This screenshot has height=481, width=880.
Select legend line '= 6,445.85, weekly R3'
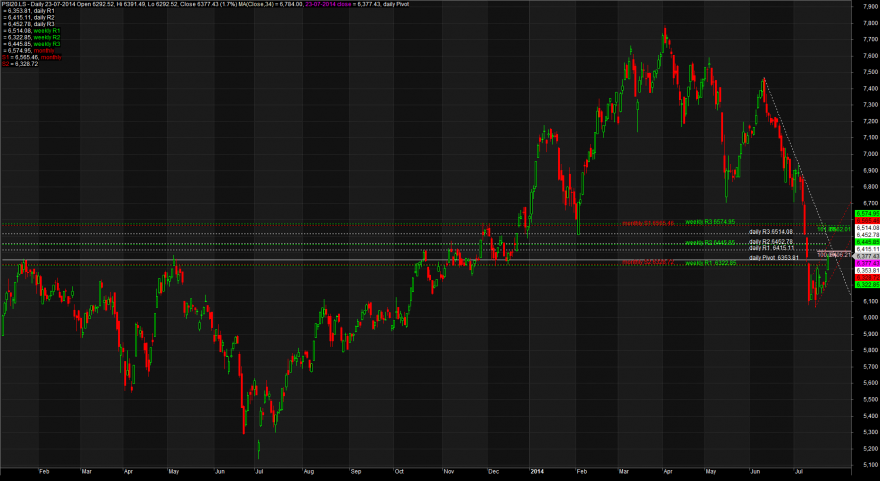pyautogui.click(x=31, y=44)
